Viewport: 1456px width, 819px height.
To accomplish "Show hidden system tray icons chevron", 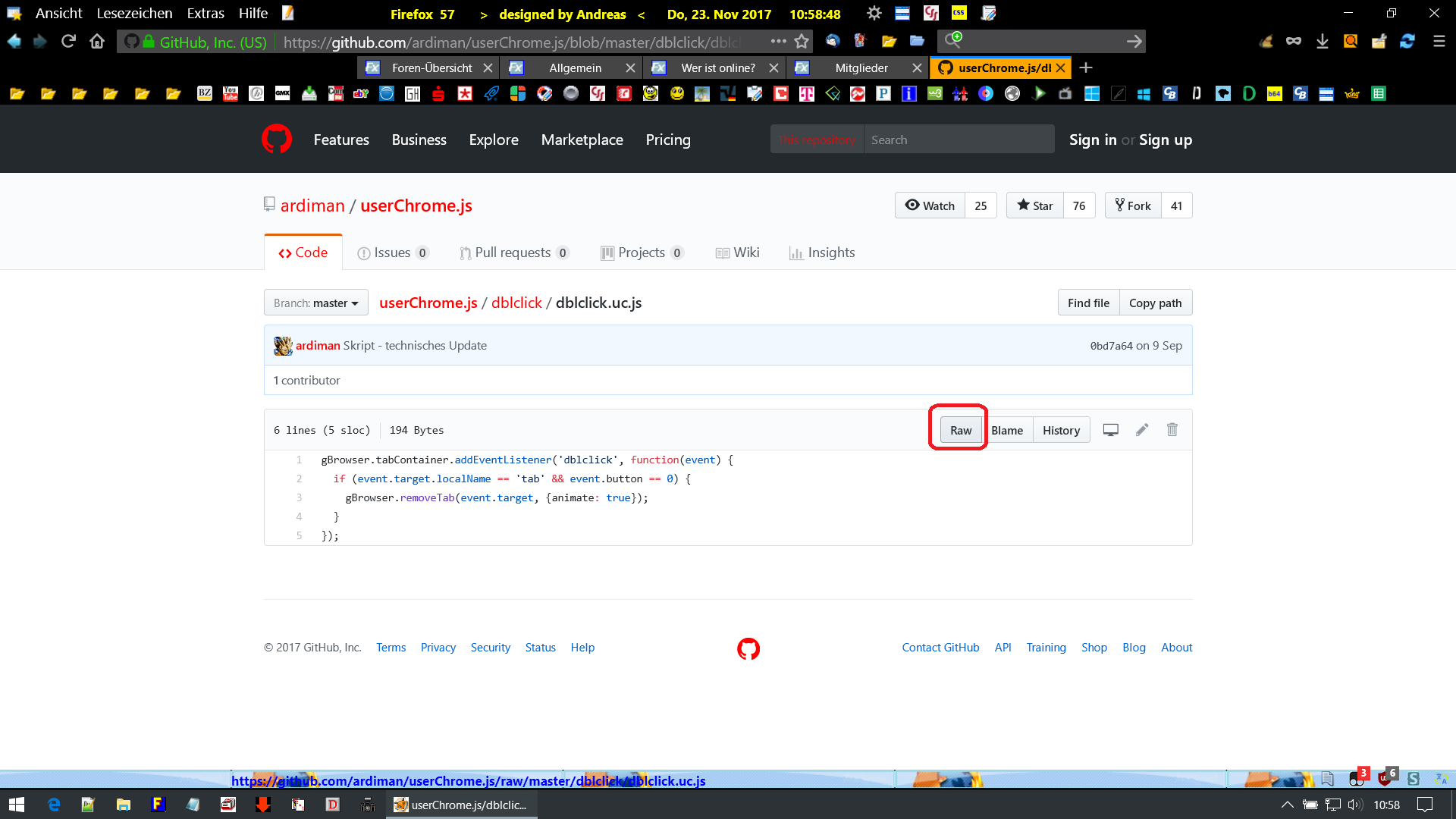I will tap(1287, 805).
